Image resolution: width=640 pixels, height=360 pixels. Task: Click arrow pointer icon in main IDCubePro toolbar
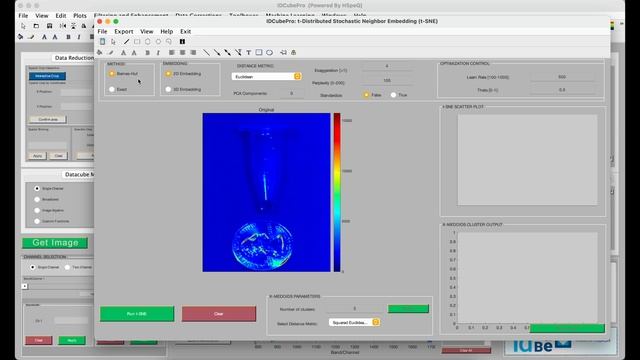point(23,26)
